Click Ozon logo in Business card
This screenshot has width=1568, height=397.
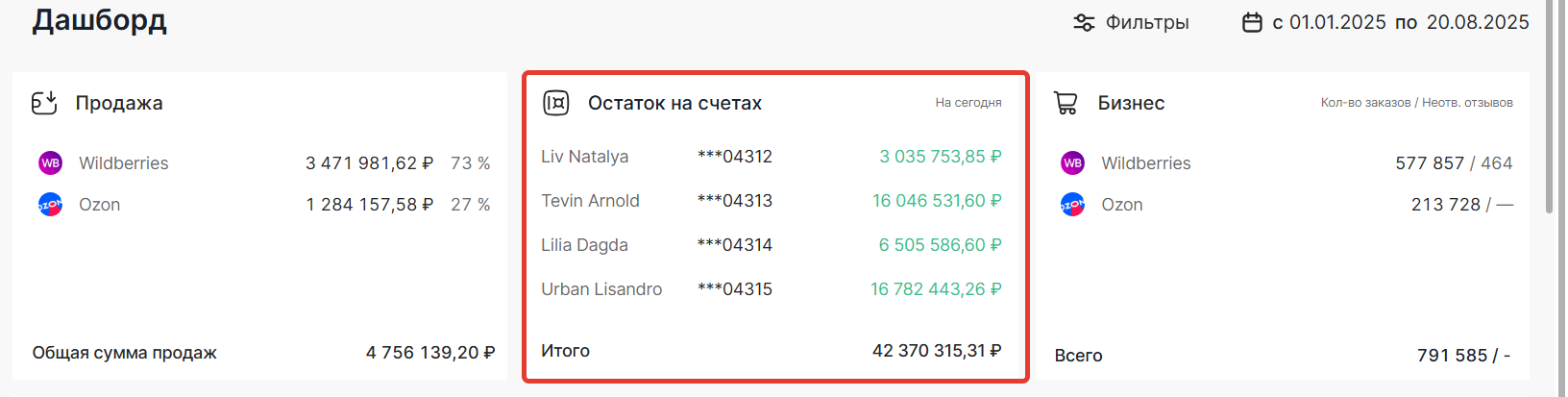[1072, 205]
